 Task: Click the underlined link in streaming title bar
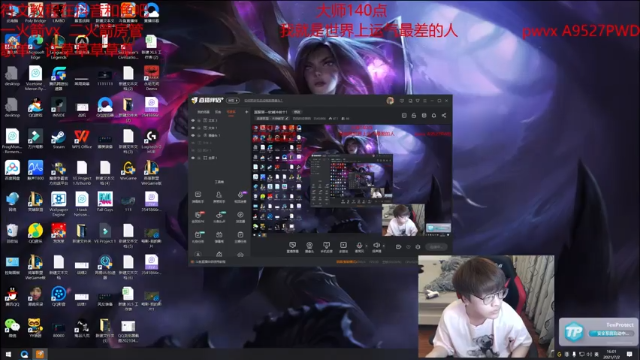(x=263, y=100)
